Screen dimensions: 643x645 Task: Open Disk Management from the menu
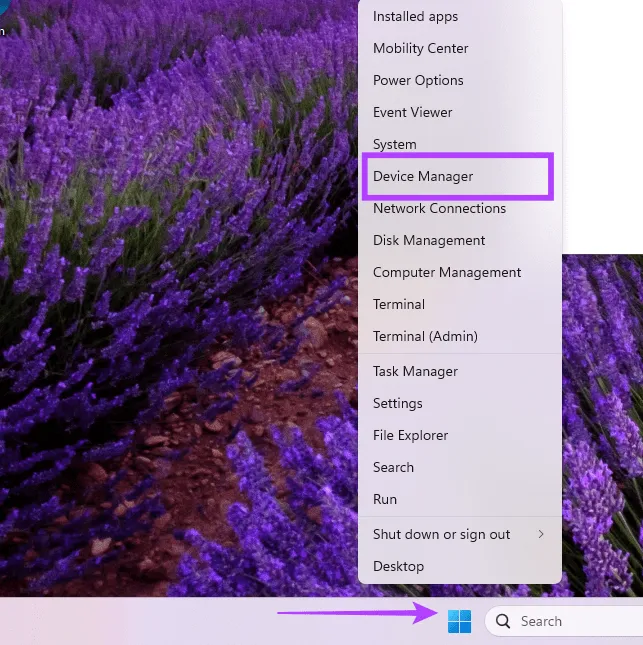[x=429, y=240]
